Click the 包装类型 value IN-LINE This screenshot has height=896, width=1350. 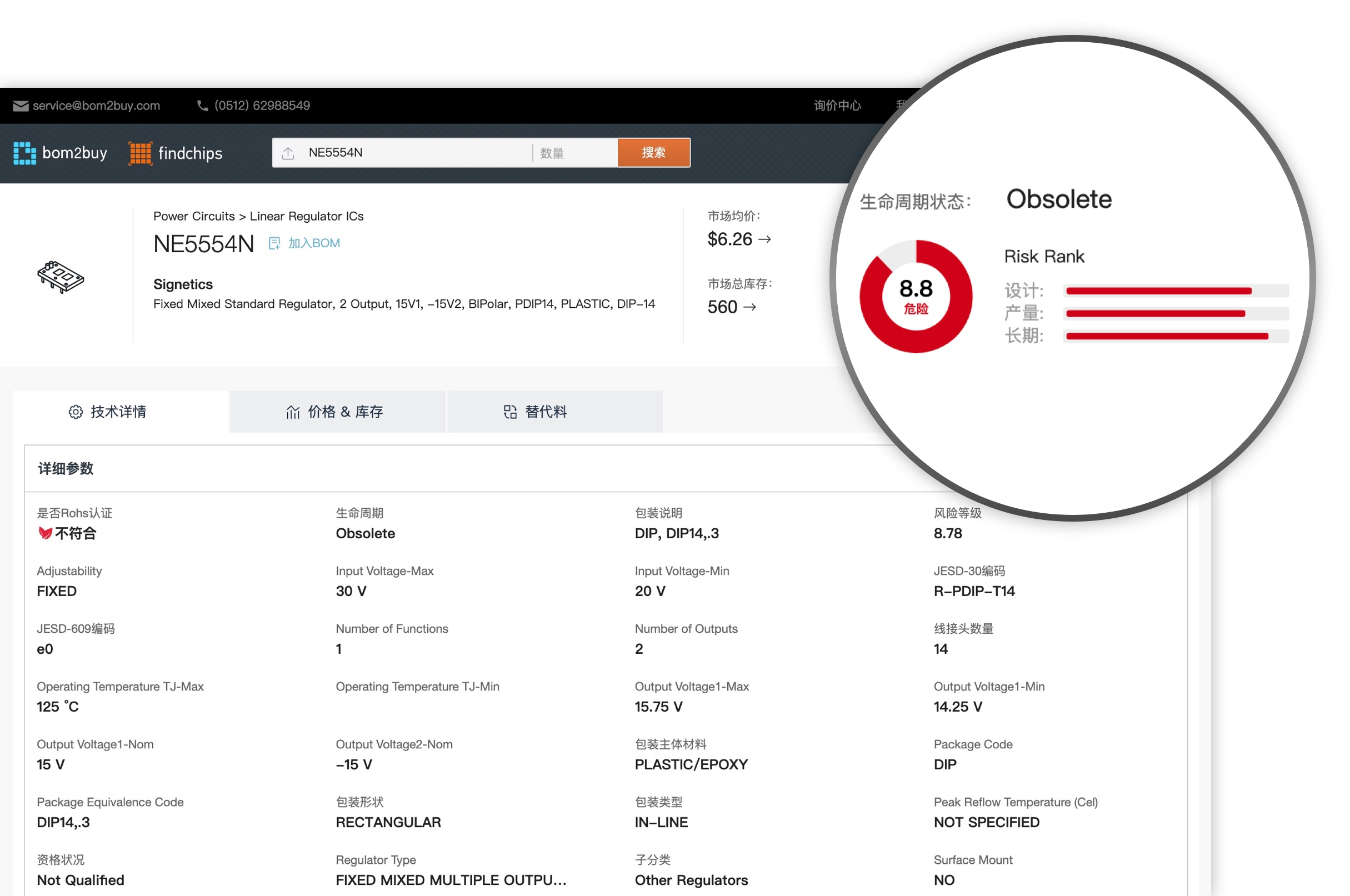pos(661,822)
